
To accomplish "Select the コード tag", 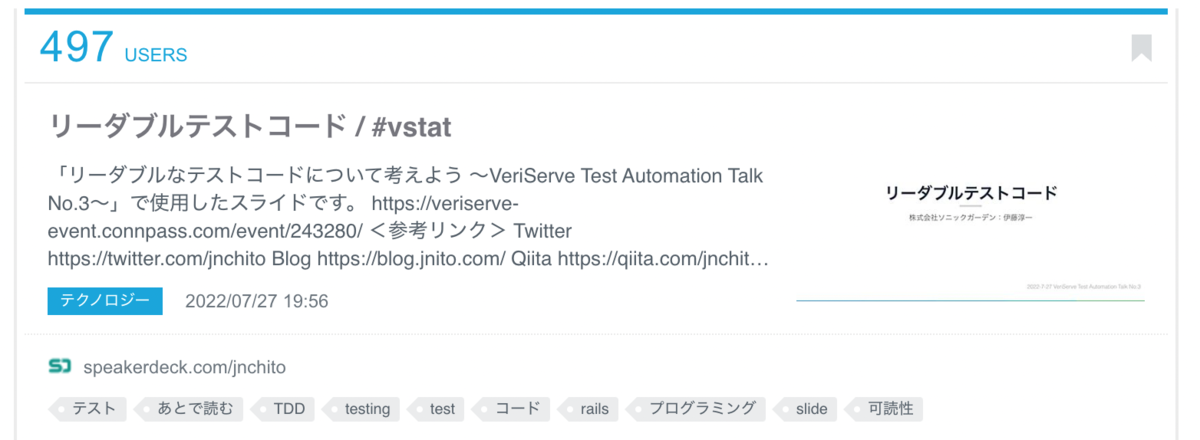I will point(511,408).
